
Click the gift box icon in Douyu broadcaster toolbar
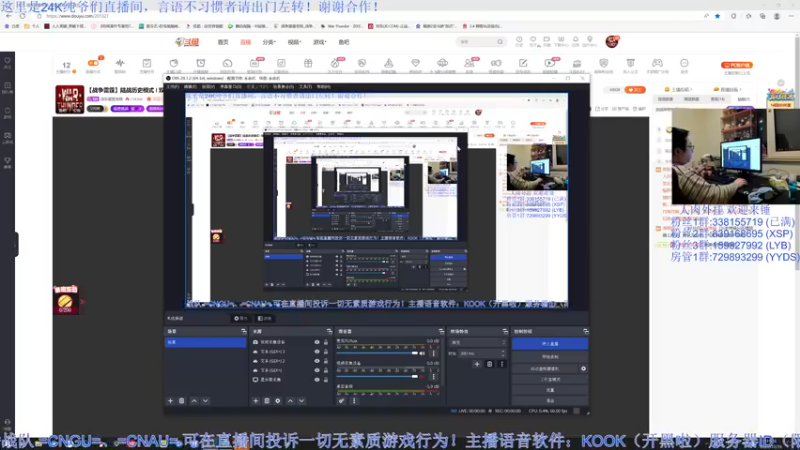[308, 63]
